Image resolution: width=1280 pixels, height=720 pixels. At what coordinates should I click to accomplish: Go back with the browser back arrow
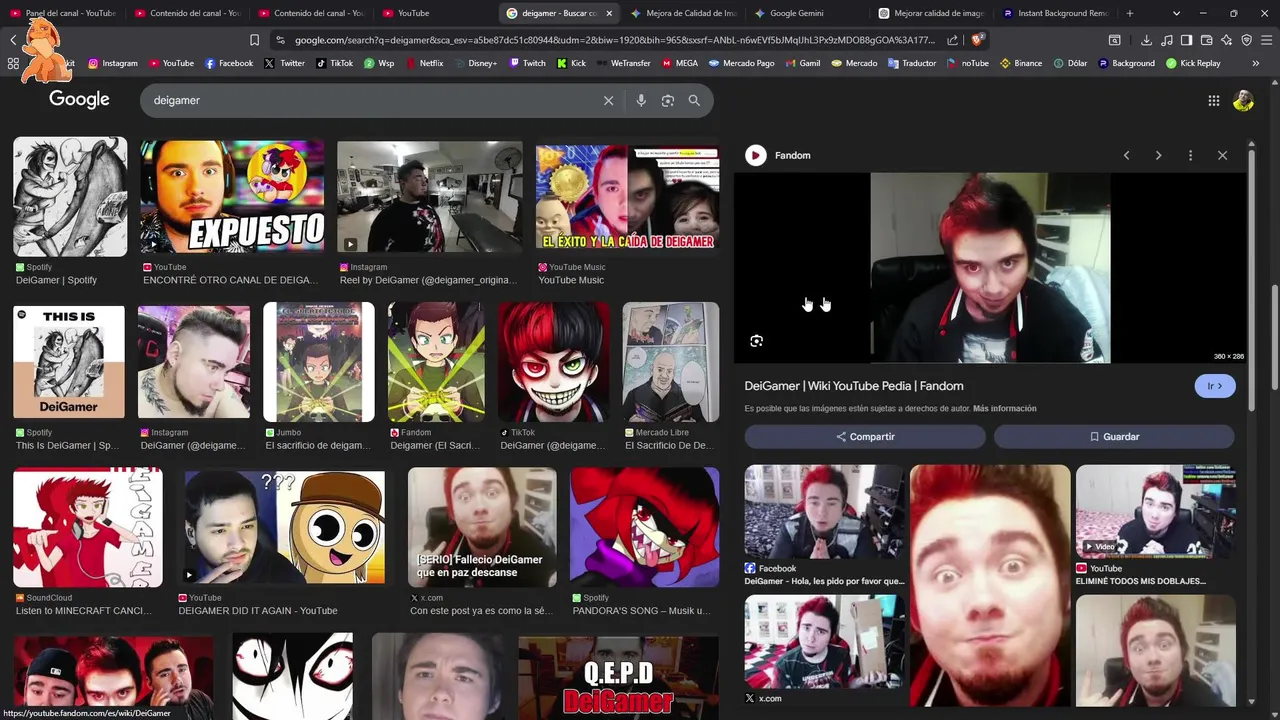[13, 40]
